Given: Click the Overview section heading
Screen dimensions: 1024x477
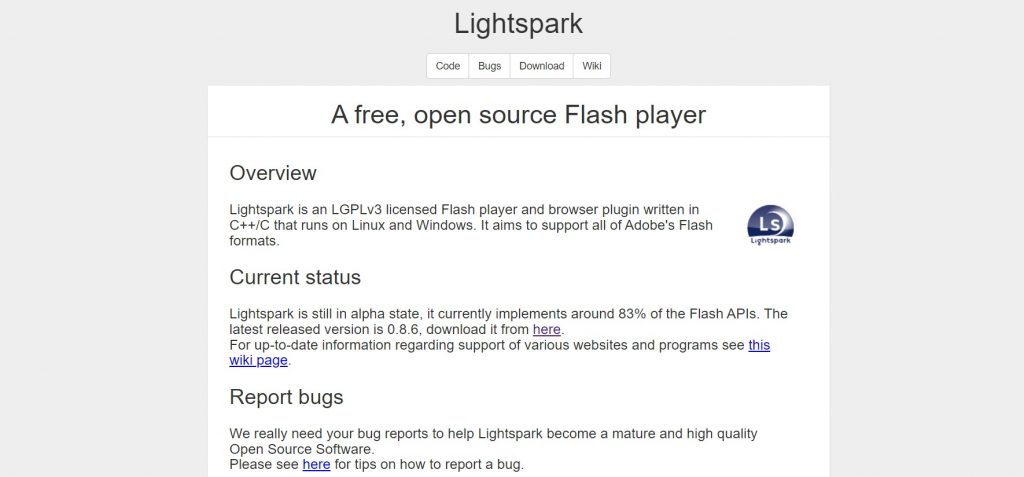Looking at the screenshot, I should pos(273,173).
